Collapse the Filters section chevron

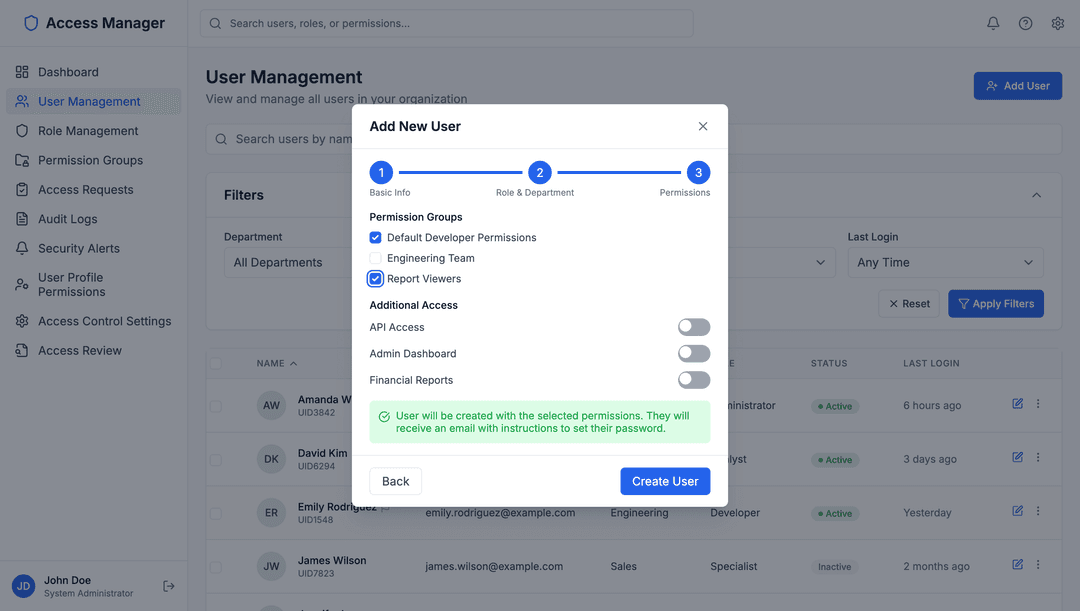point(1037,195)
